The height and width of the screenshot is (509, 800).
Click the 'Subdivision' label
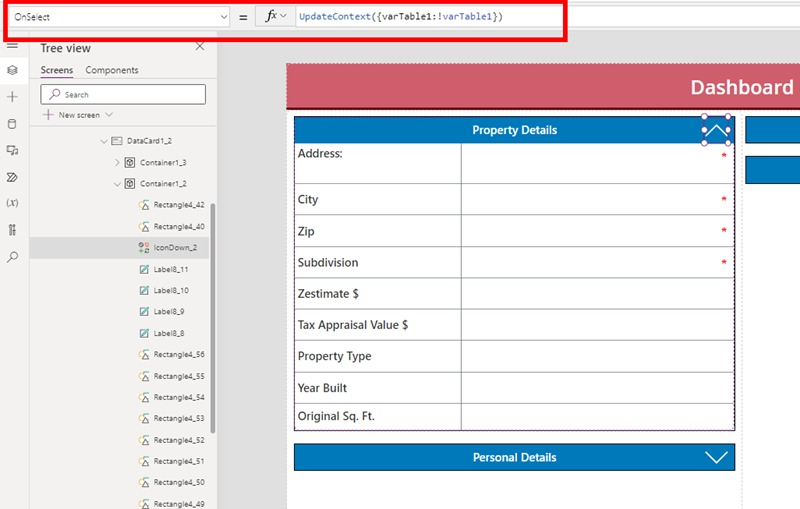tap(328, 262)
